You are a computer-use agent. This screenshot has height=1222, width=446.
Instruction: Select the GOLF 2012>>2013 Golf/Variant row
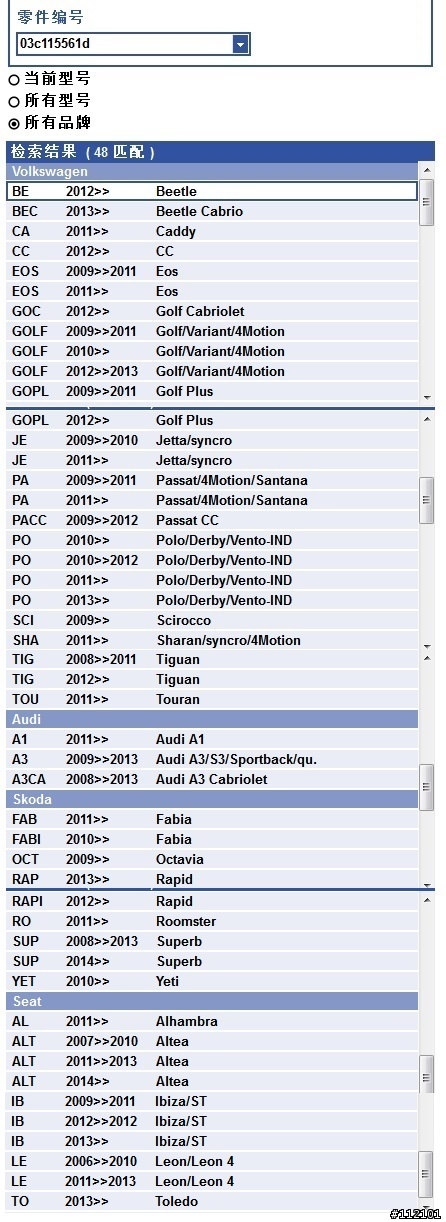pyautogui.click(x=212, y=371)
